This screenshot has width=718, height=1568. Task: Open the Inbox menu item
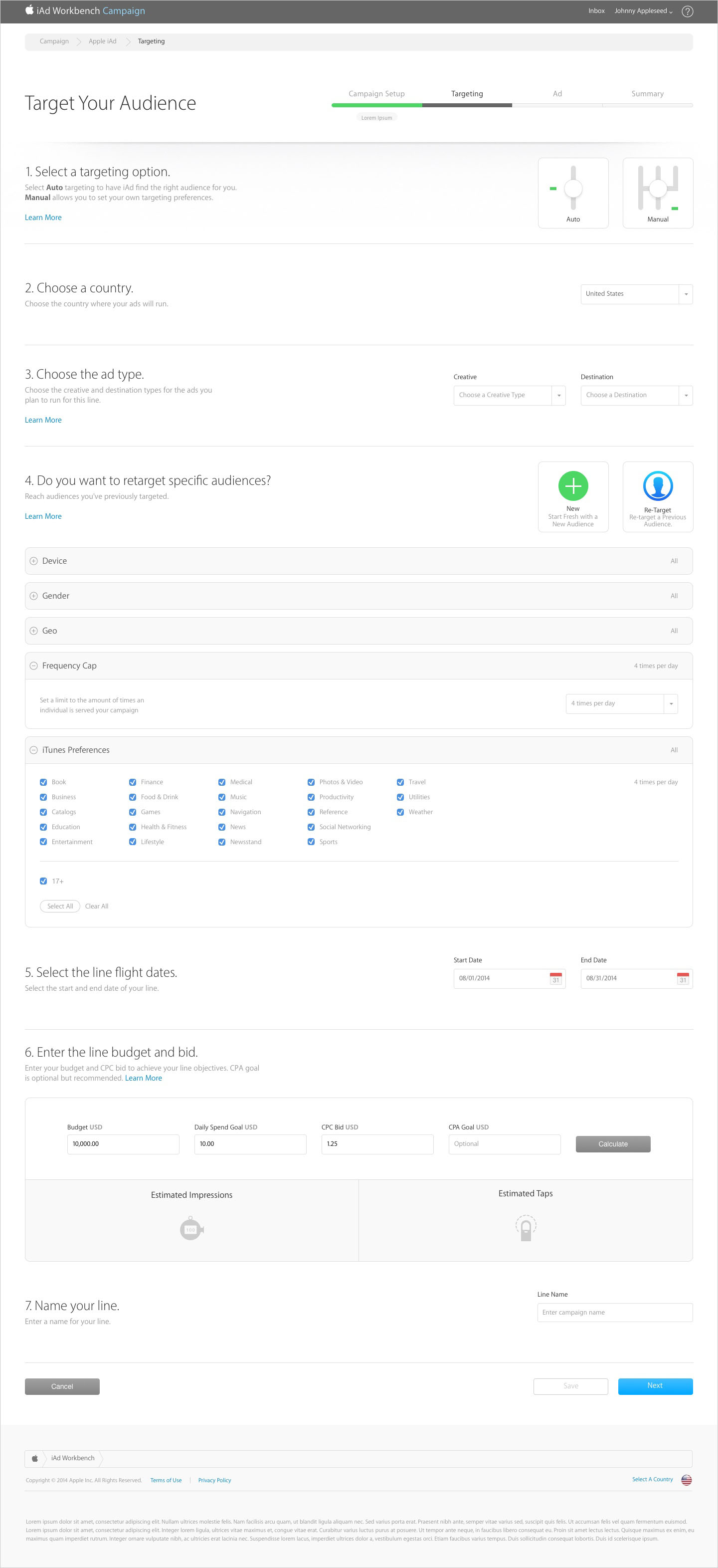[x=596, y=11]
